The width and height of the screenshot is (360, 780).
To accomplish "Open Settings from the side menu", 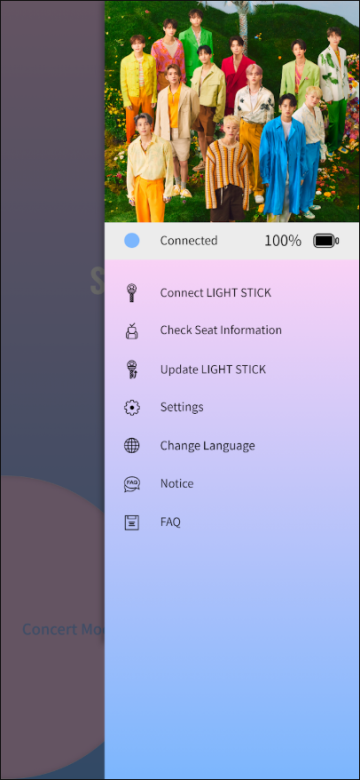I will 181,407.
